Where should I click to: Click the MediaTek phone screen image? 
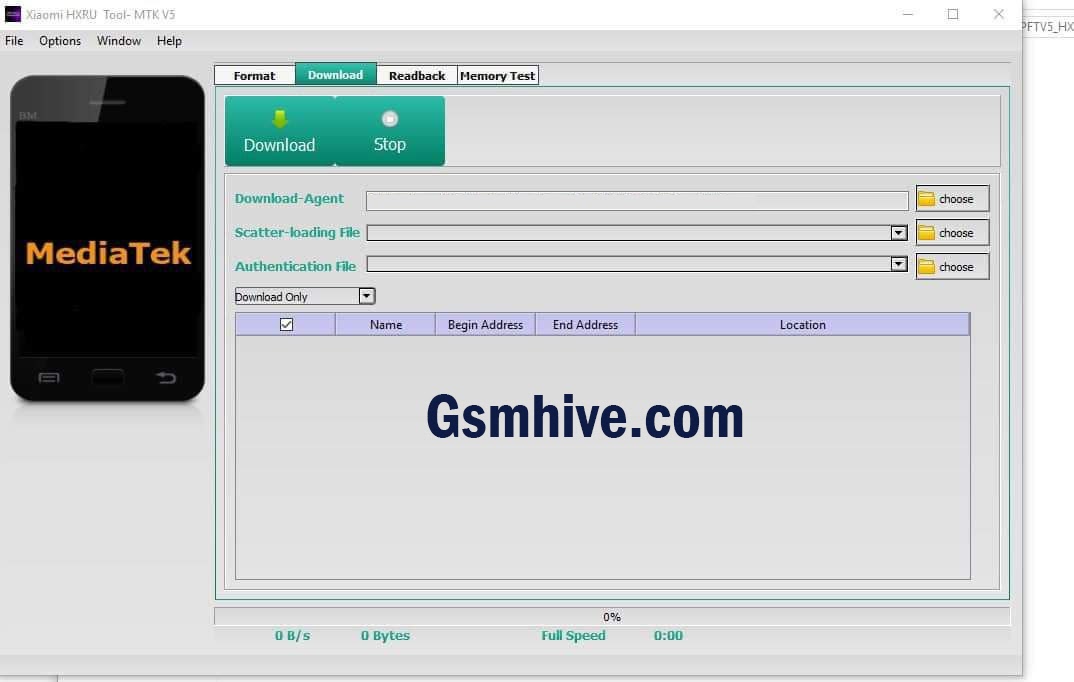[x=108, y=240]
